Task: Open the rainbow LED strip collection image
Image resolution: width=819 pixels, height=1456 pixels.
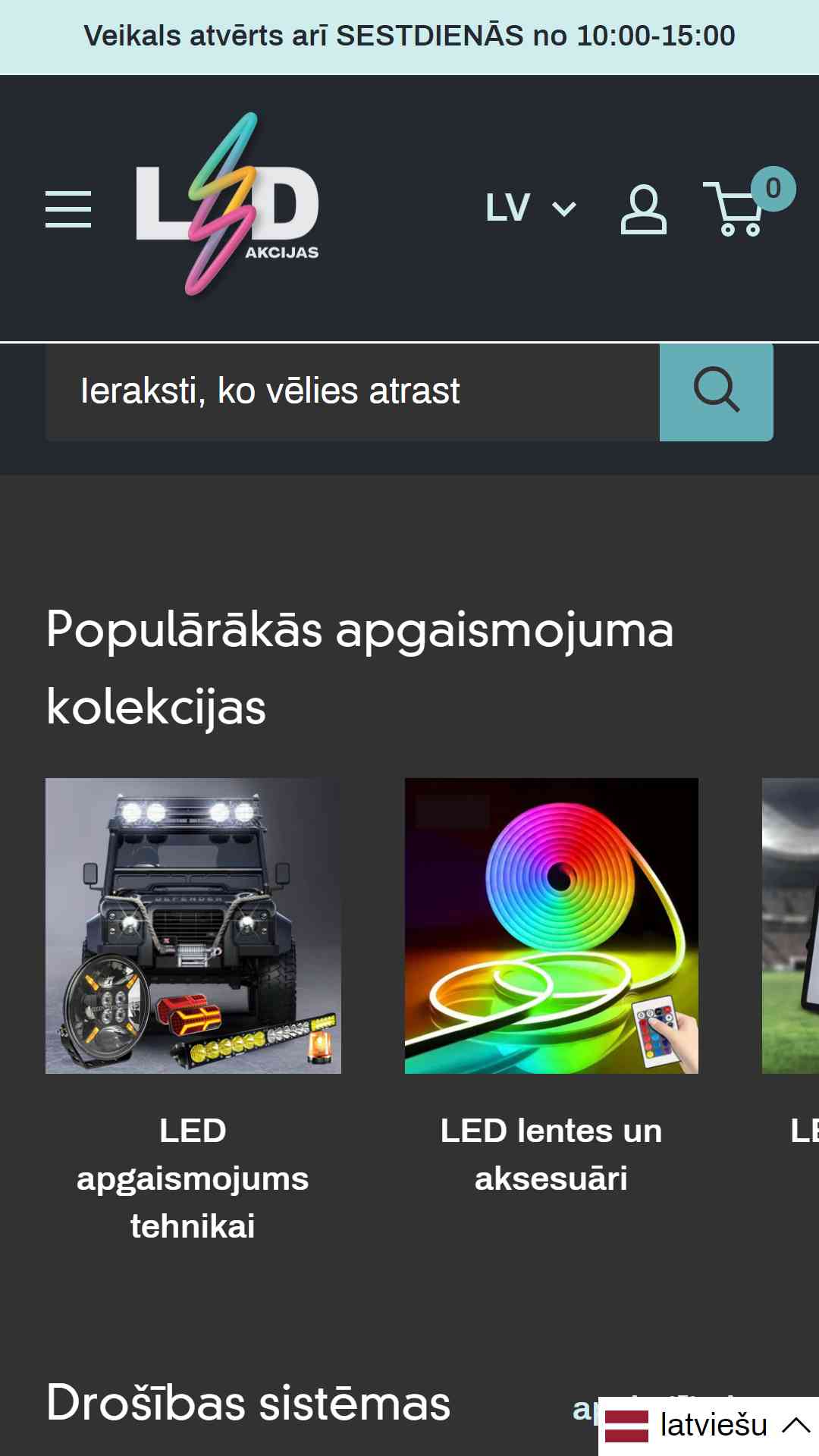Action: [x=551, y=926]
